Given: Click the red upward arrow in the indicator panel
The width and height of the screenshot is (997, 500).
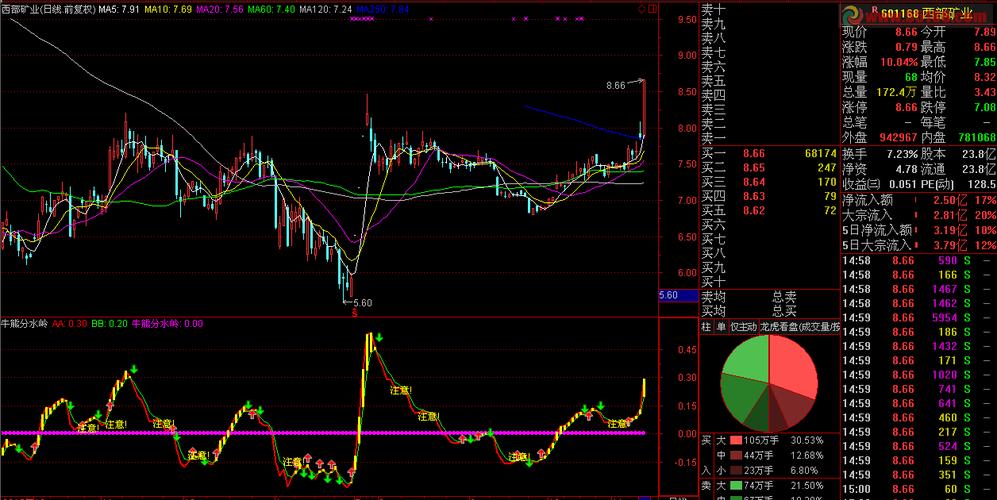Looking at the screenshot, I should (x=309, y=462).
